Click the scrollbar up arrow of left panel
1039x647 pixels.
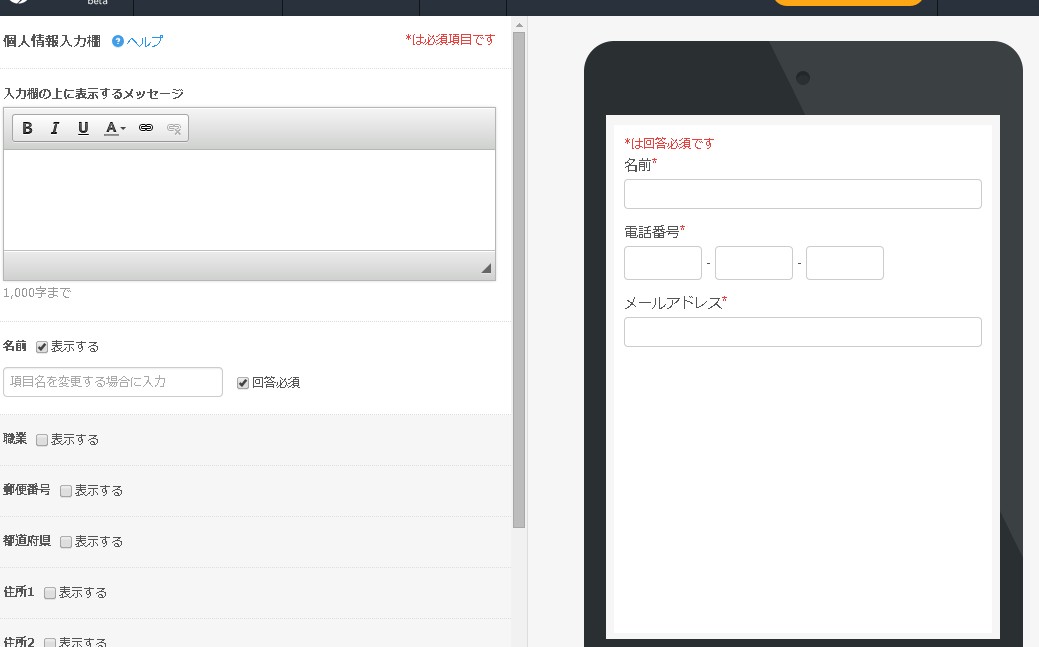(x=519, y=25)
